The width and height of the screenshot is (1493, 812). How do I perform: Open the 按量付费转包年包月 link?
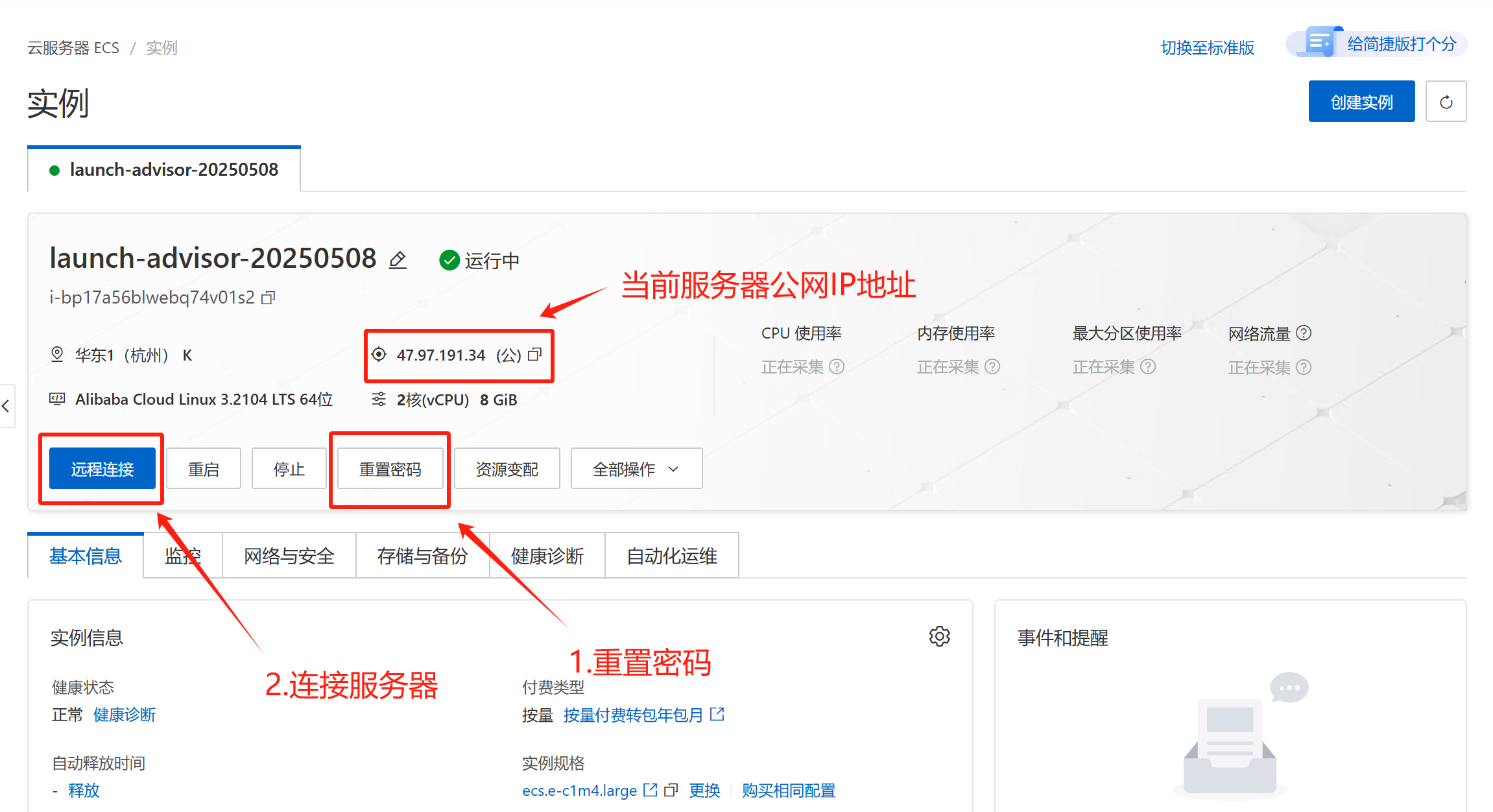coord(633,715)
